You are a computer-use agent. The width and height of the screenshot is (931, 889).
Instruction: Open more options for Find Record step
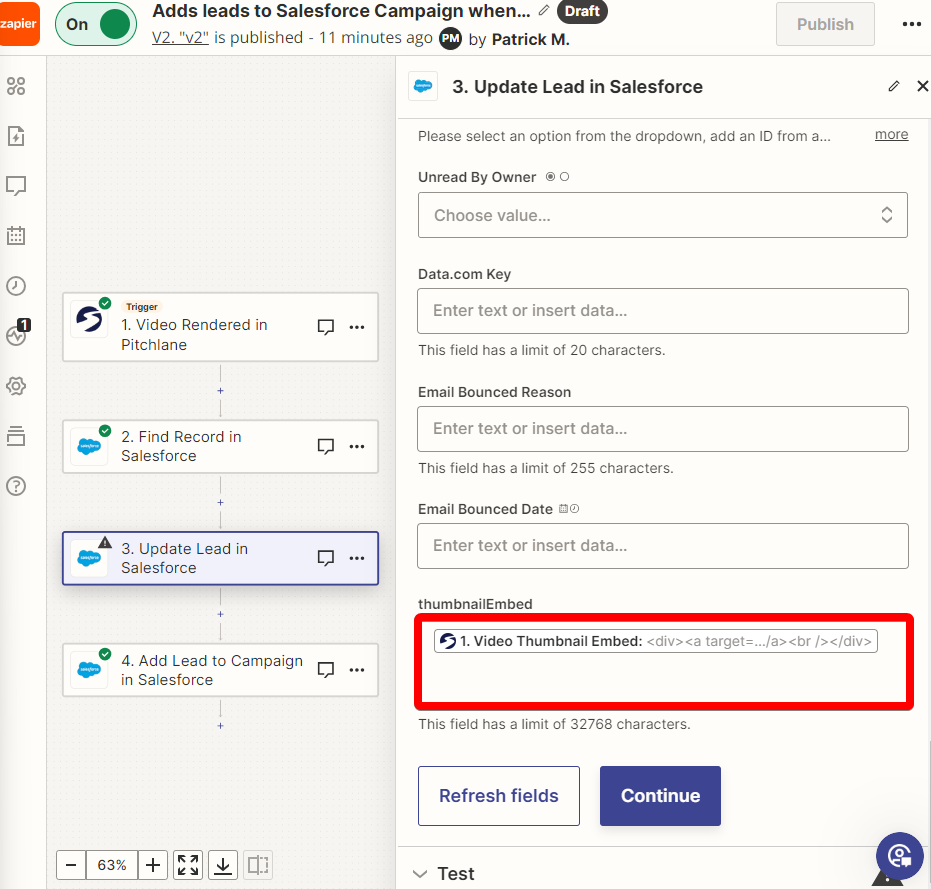tap(357, 447)
